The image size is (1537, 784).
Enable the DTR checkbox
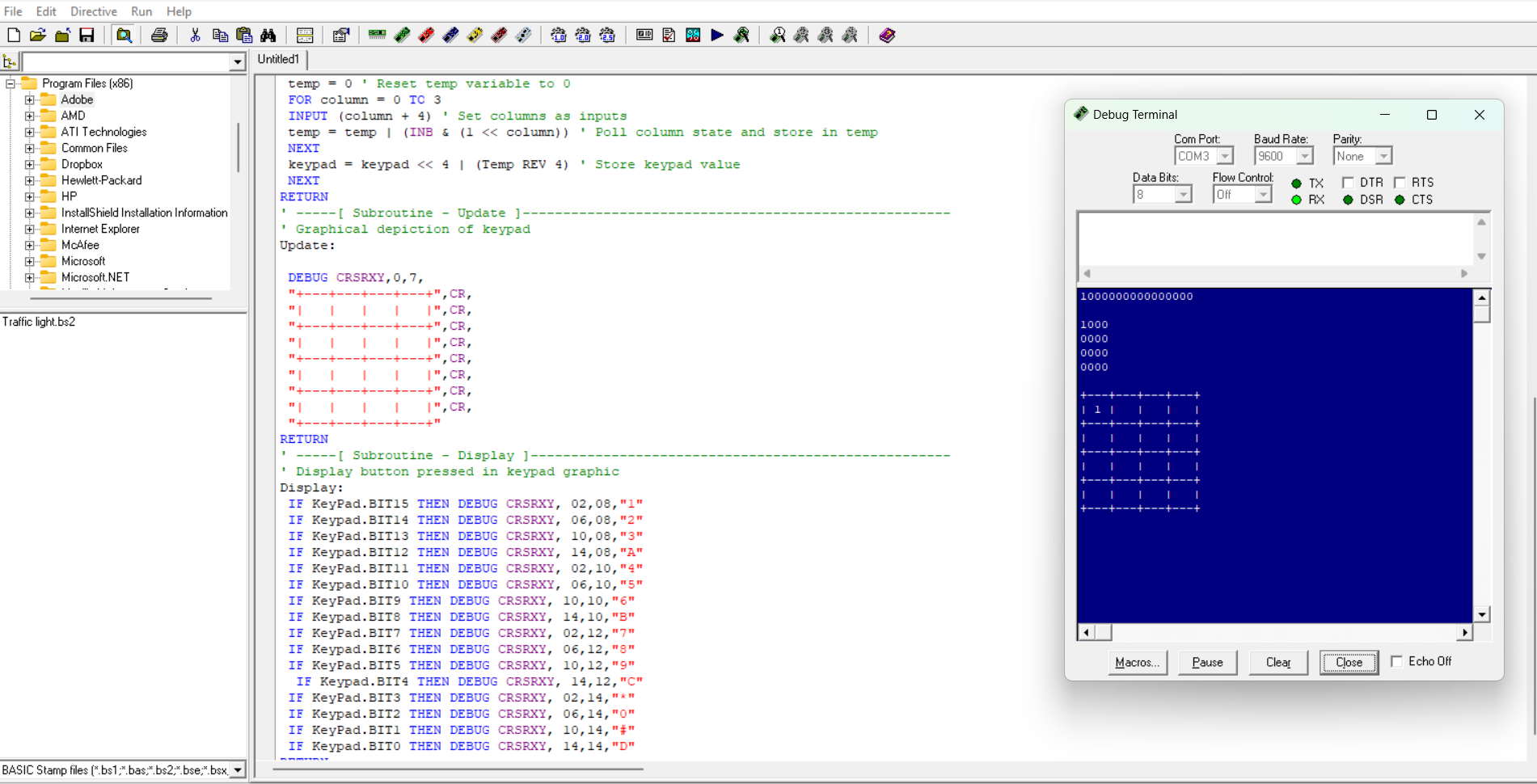1348,183
